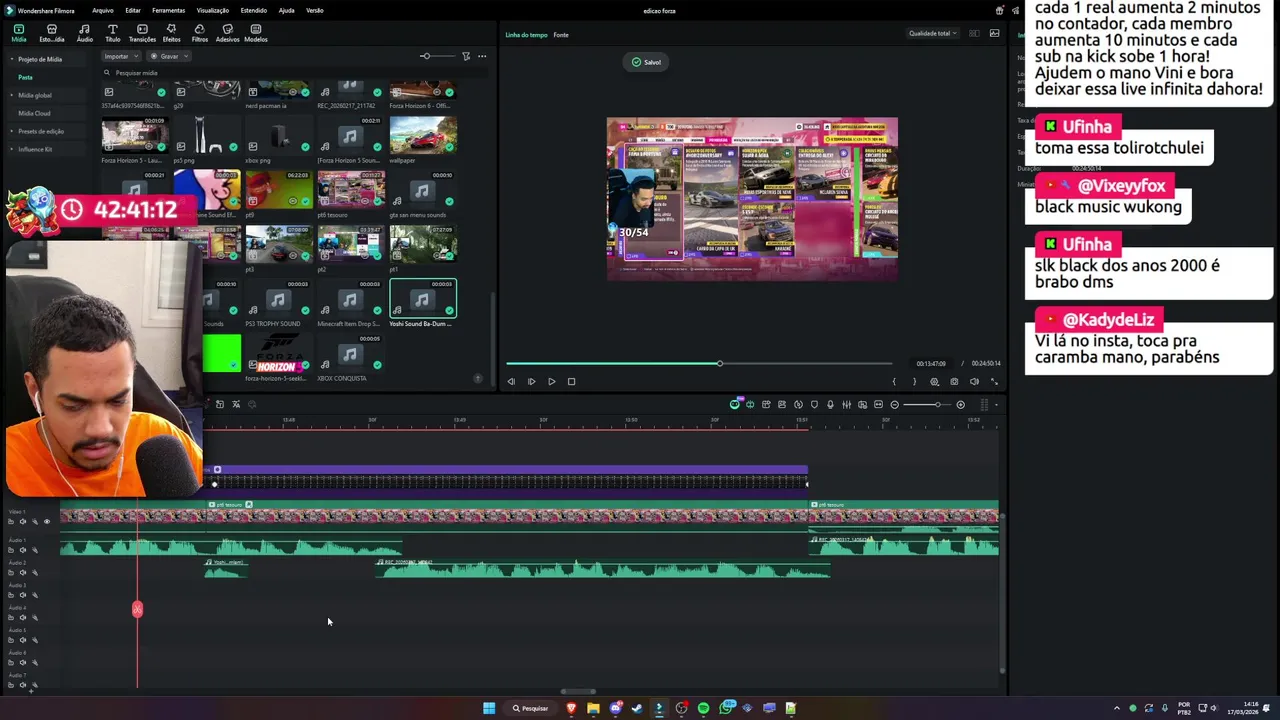Mute the Video 1 track
Screen dimensions: 1280x720
point(23,522)
